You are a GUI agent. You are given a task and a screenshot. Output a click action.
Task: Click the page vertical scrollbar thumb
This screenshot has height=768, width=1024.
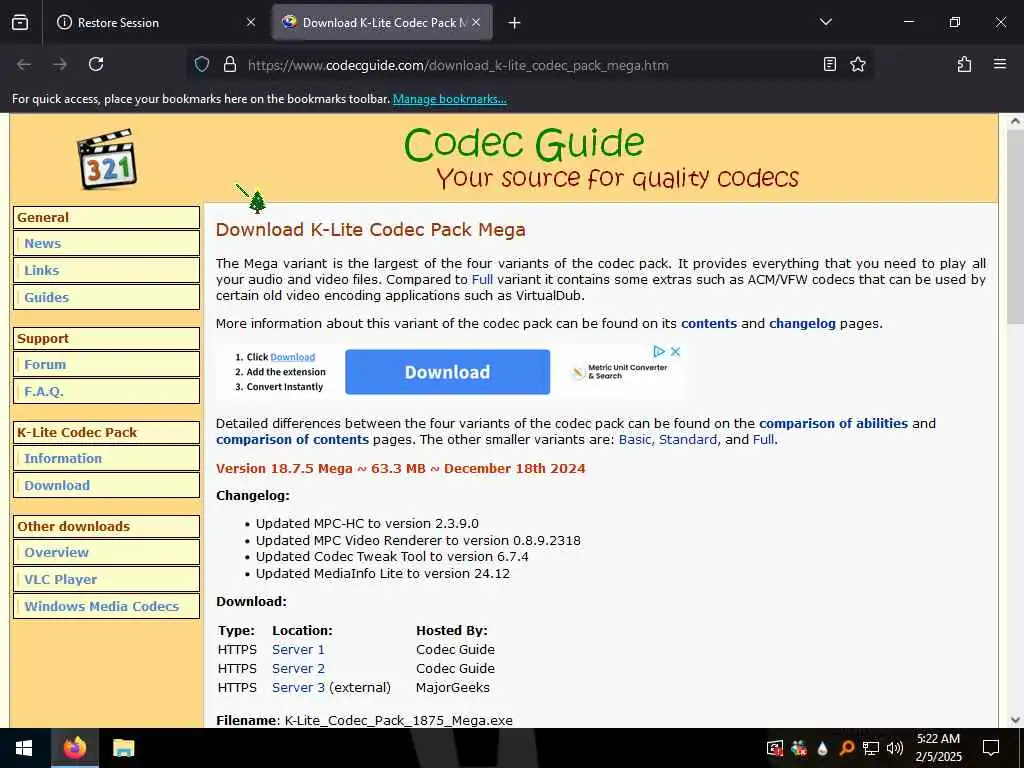tap(1015, 226)
